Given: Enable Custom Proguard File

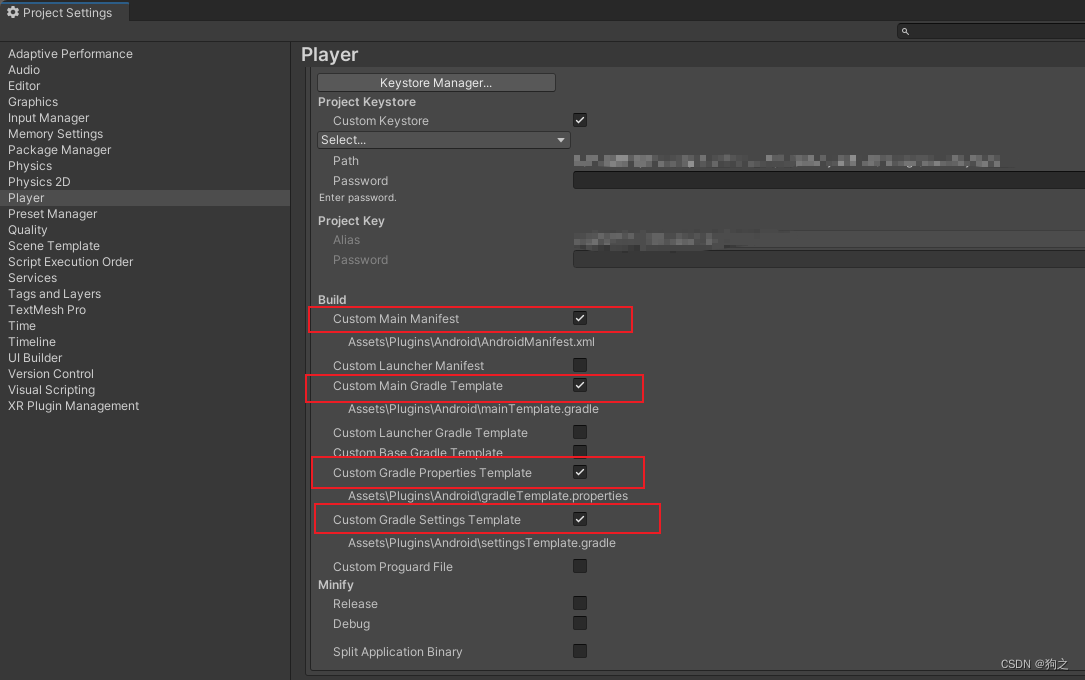Looking at the screenshot, I should 580,566.
